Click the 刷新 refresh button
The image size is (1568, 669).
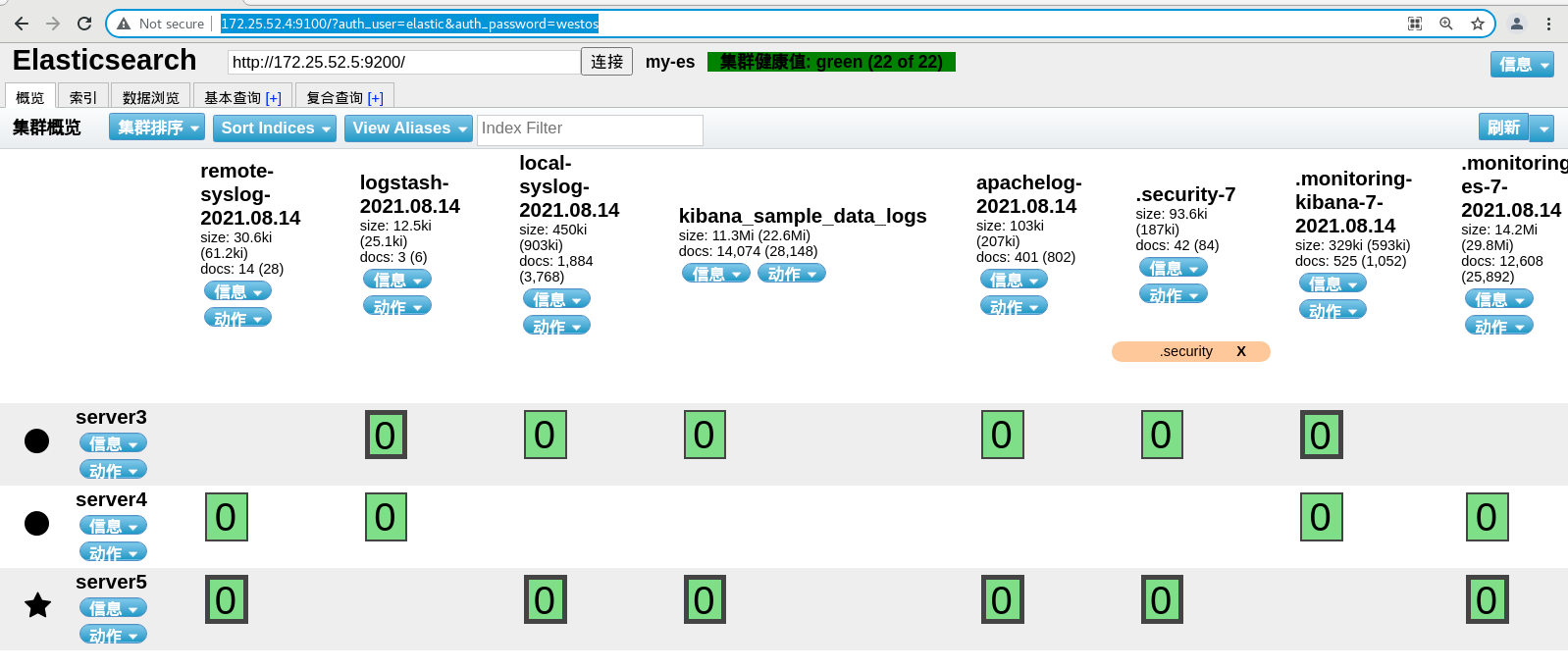tap(1503, 128)
